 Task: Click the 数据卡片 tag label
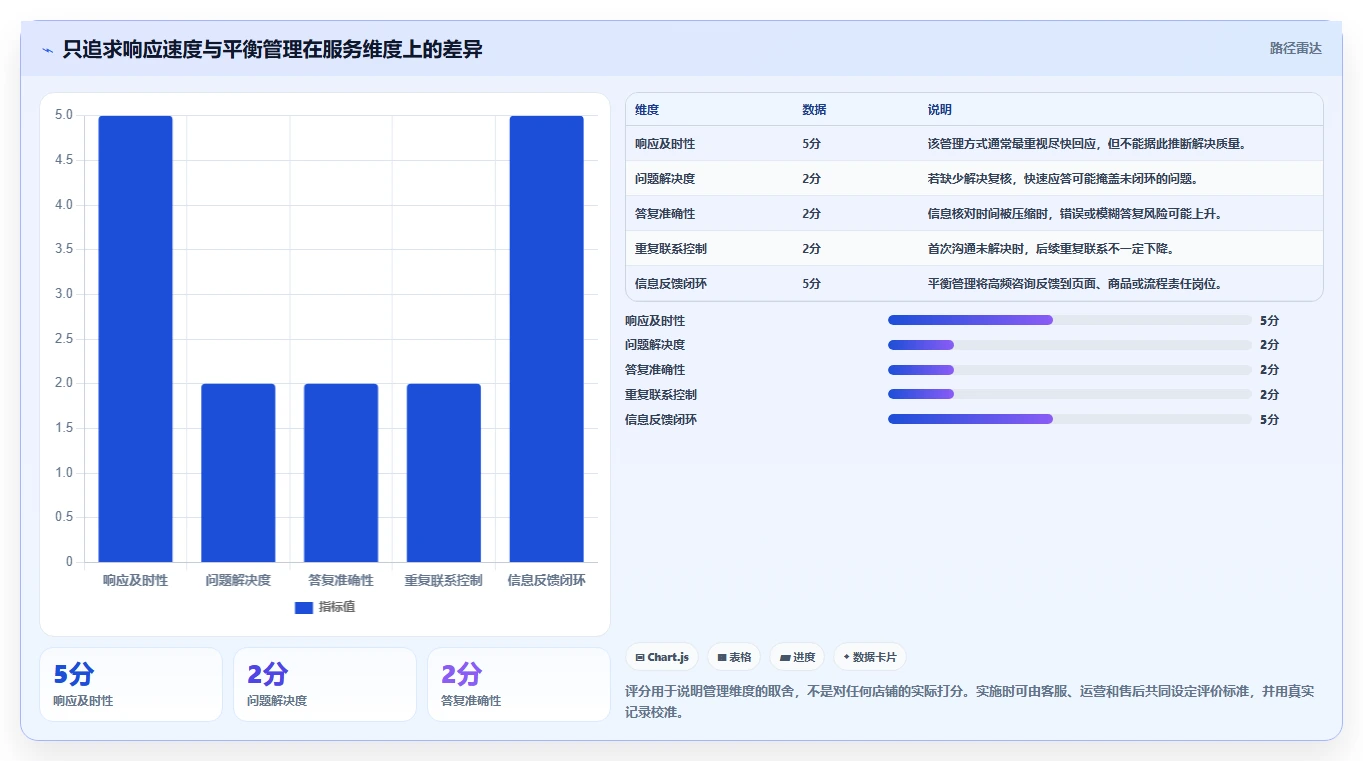click(x=875, y=658)
